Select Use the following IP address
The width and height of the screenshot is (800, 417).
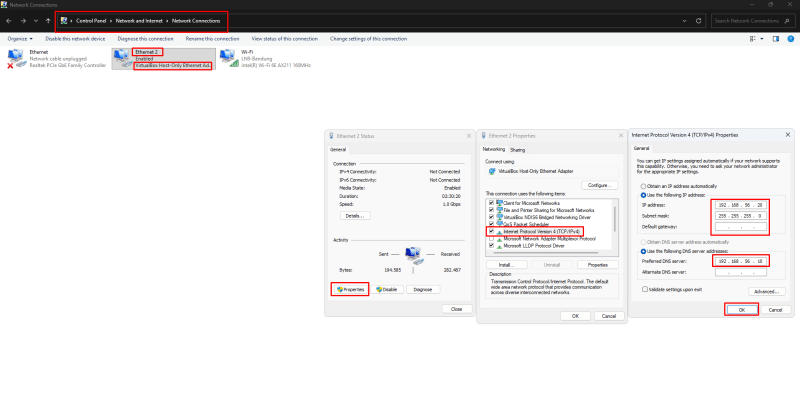tap(643, 195)
